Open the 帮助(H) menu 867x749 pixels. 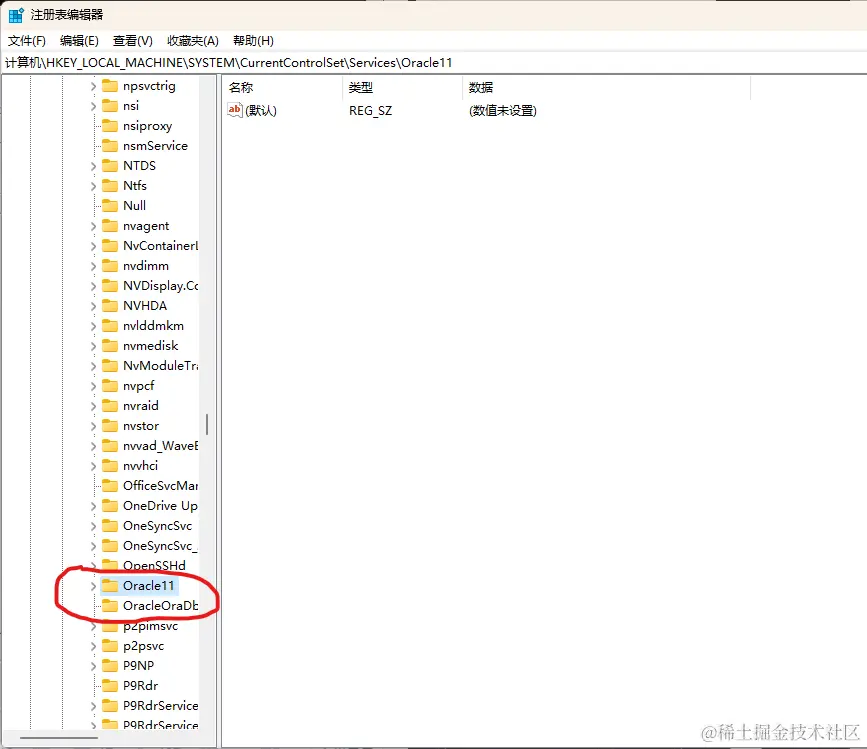[253, 41]
